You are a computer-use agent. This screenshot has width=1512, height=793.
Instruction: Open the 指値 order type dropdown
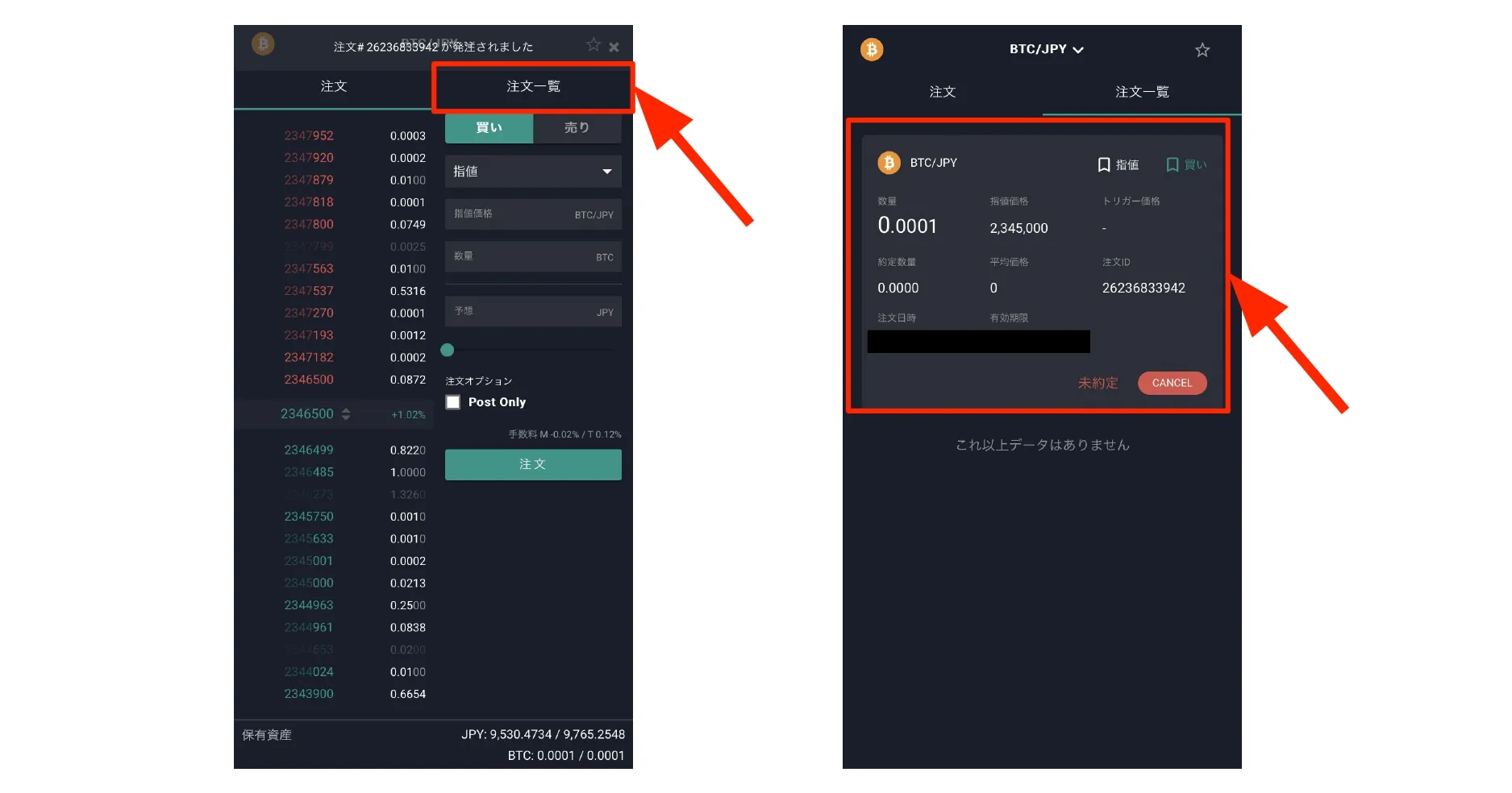coord(533,172)
